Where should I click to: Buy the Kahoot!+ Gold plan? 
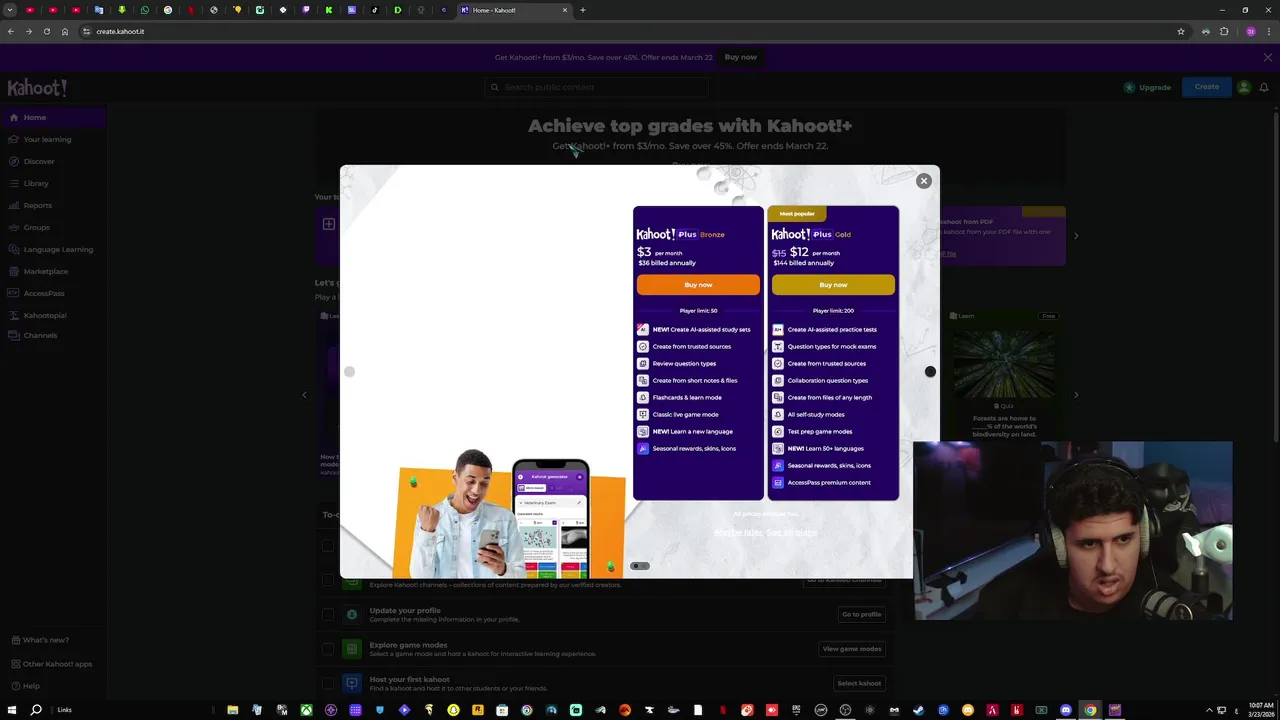pos(833,285)
